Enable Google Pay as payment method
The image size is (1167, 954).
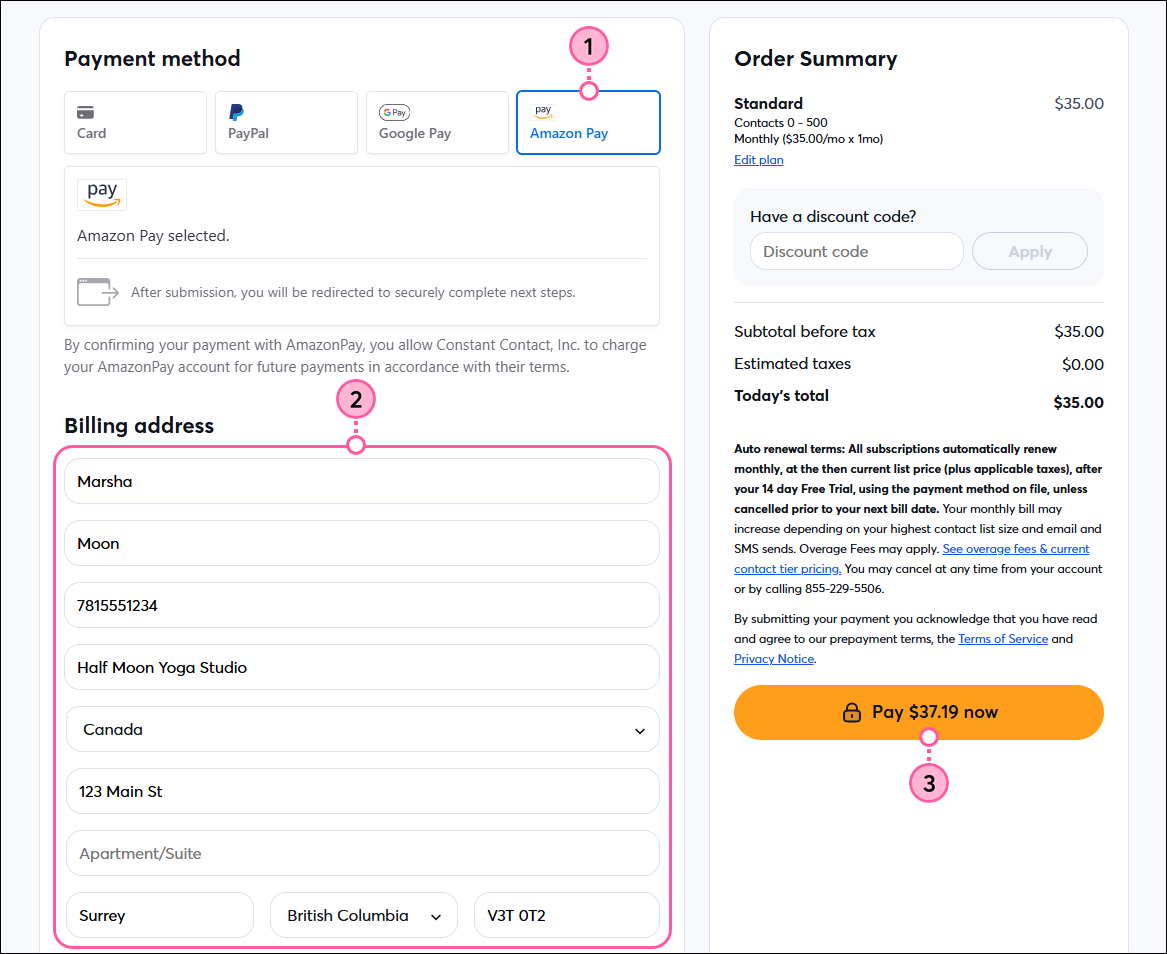437,122
